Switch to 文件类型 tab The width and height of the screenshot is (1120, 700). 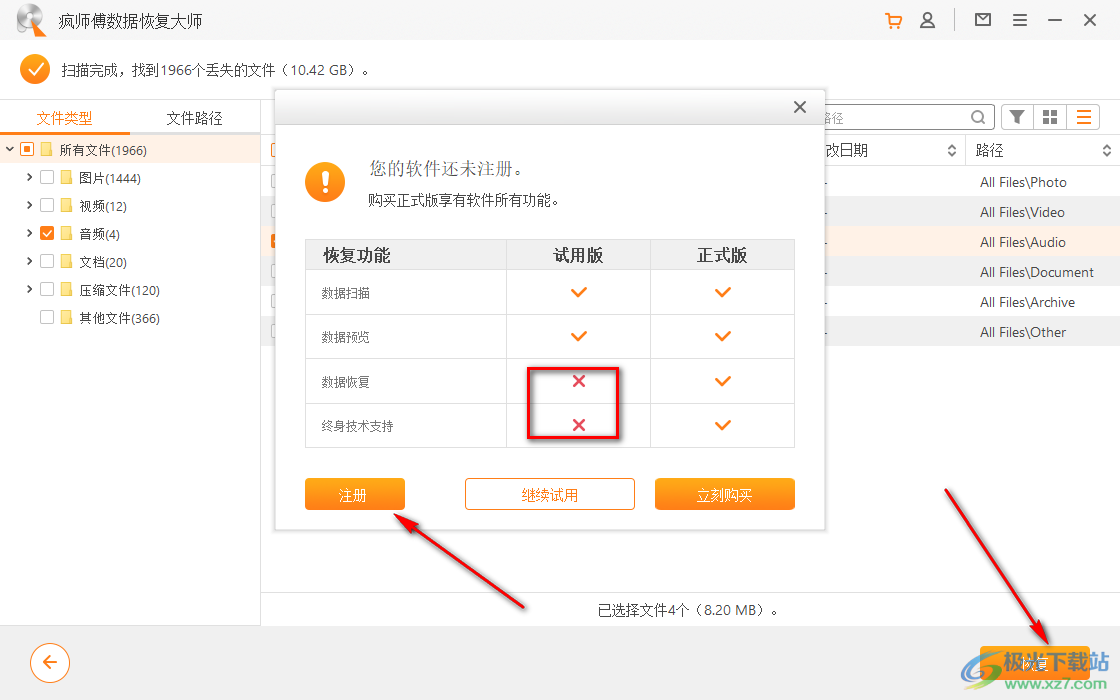[65, 118]
